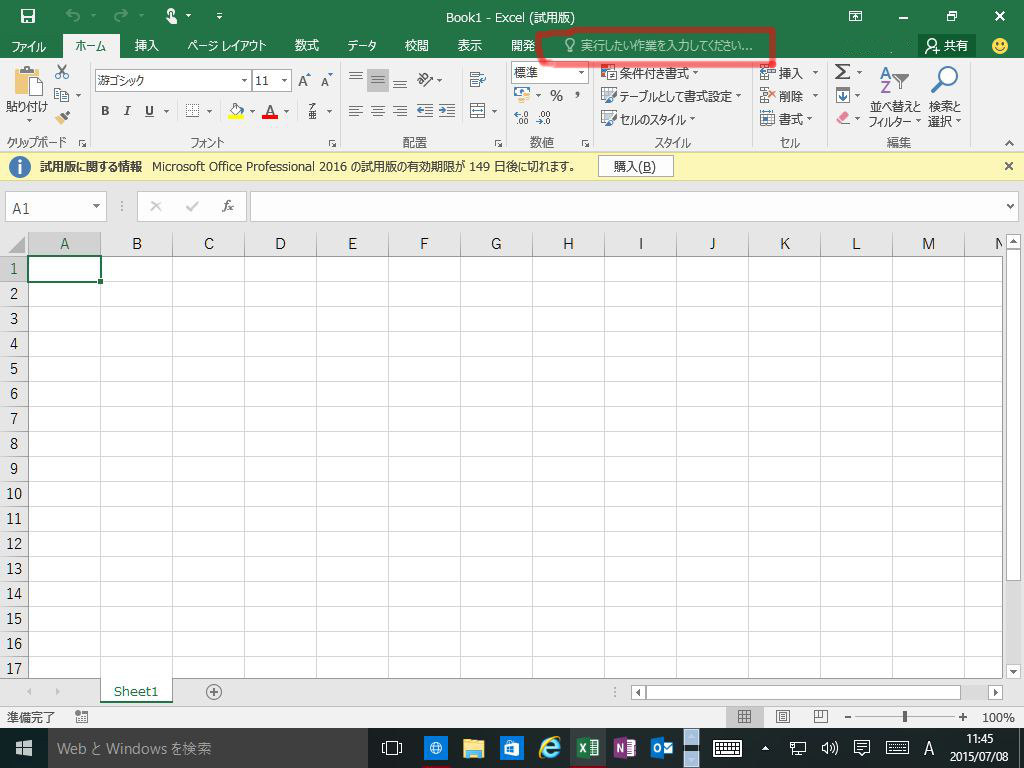Click the new sheet plus icon

pos(214,692)
